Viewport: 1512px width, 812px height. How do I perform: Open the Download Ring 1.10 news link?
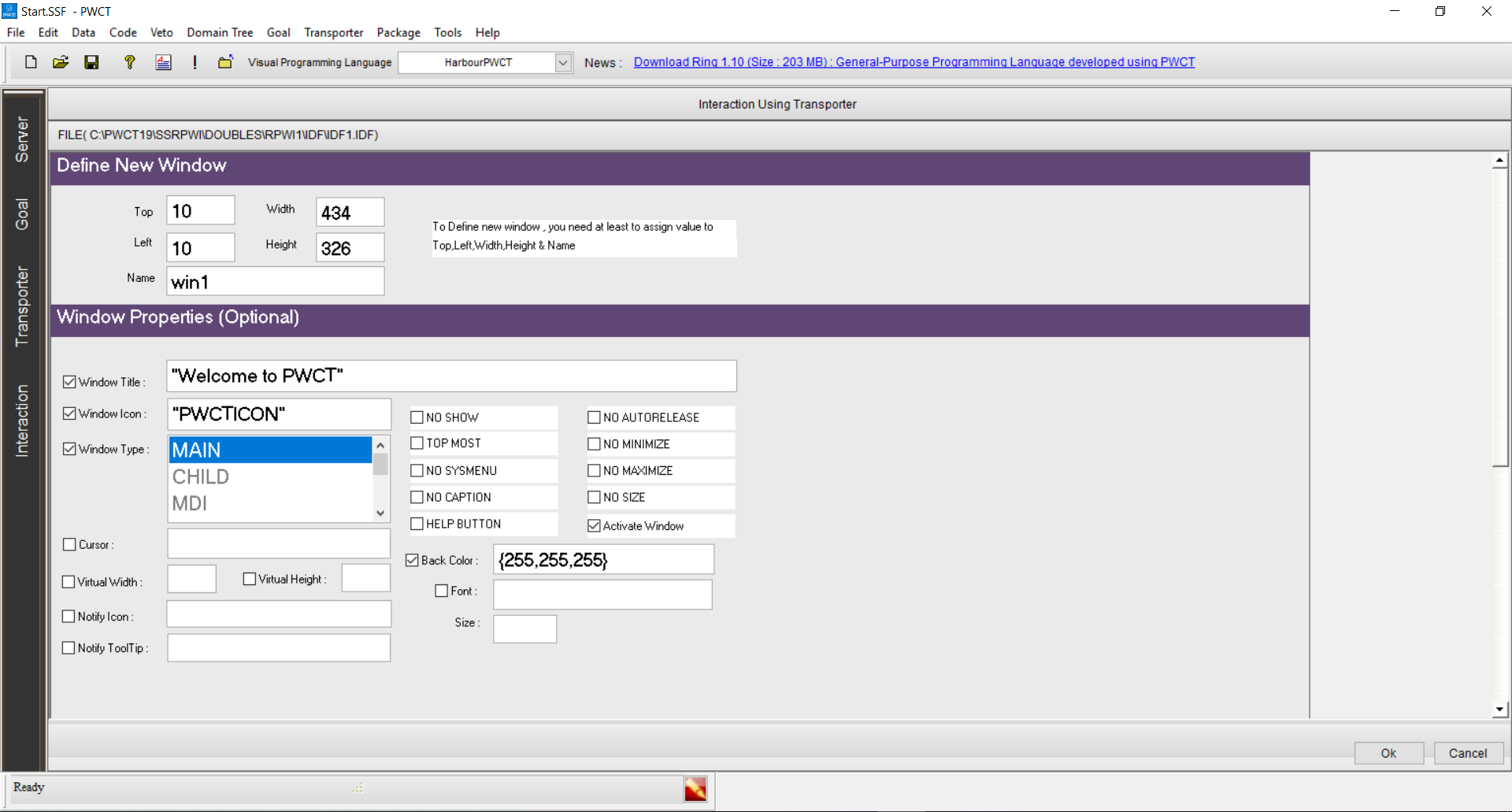pyautogui.click(x=914, y=62)
